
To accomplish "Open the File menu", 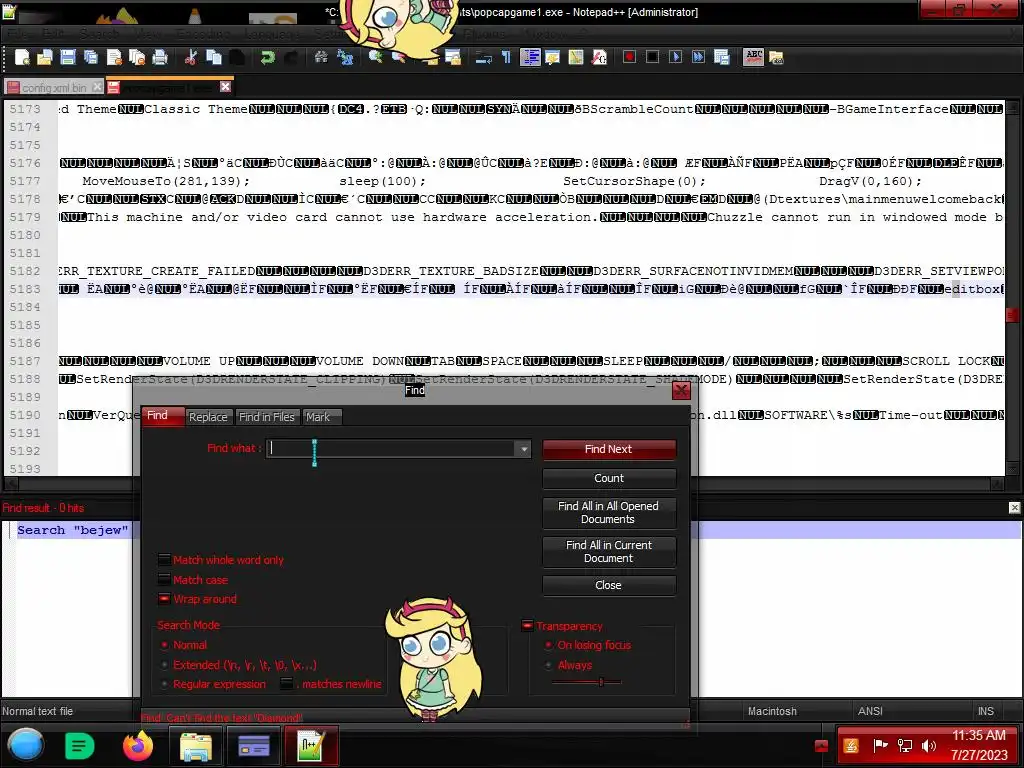I will 18,33.
